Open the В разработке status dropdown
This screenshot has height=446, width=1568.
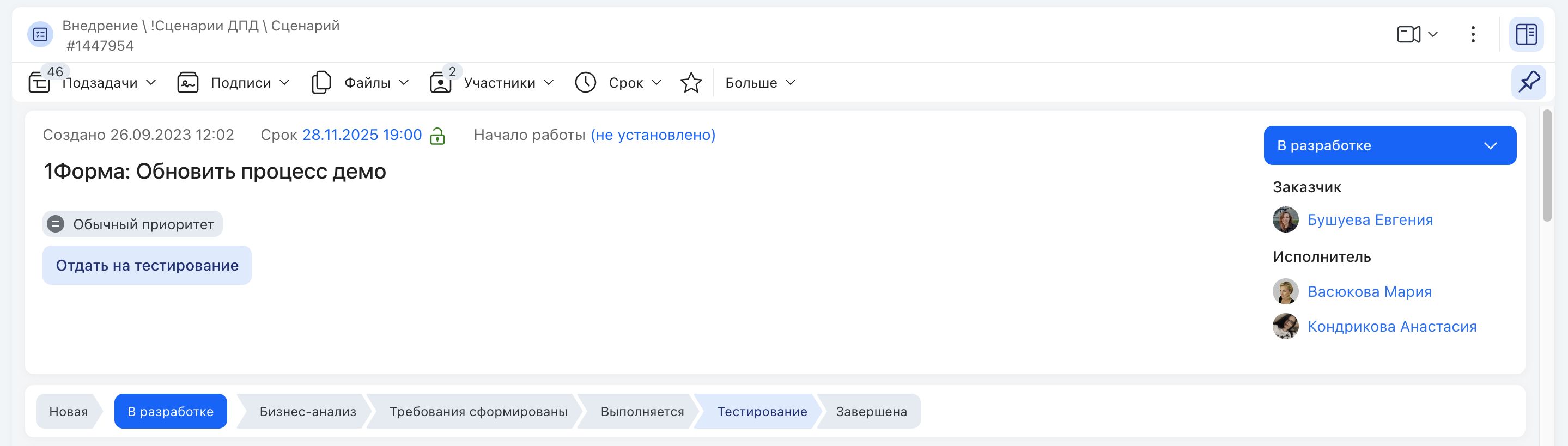1390,145
